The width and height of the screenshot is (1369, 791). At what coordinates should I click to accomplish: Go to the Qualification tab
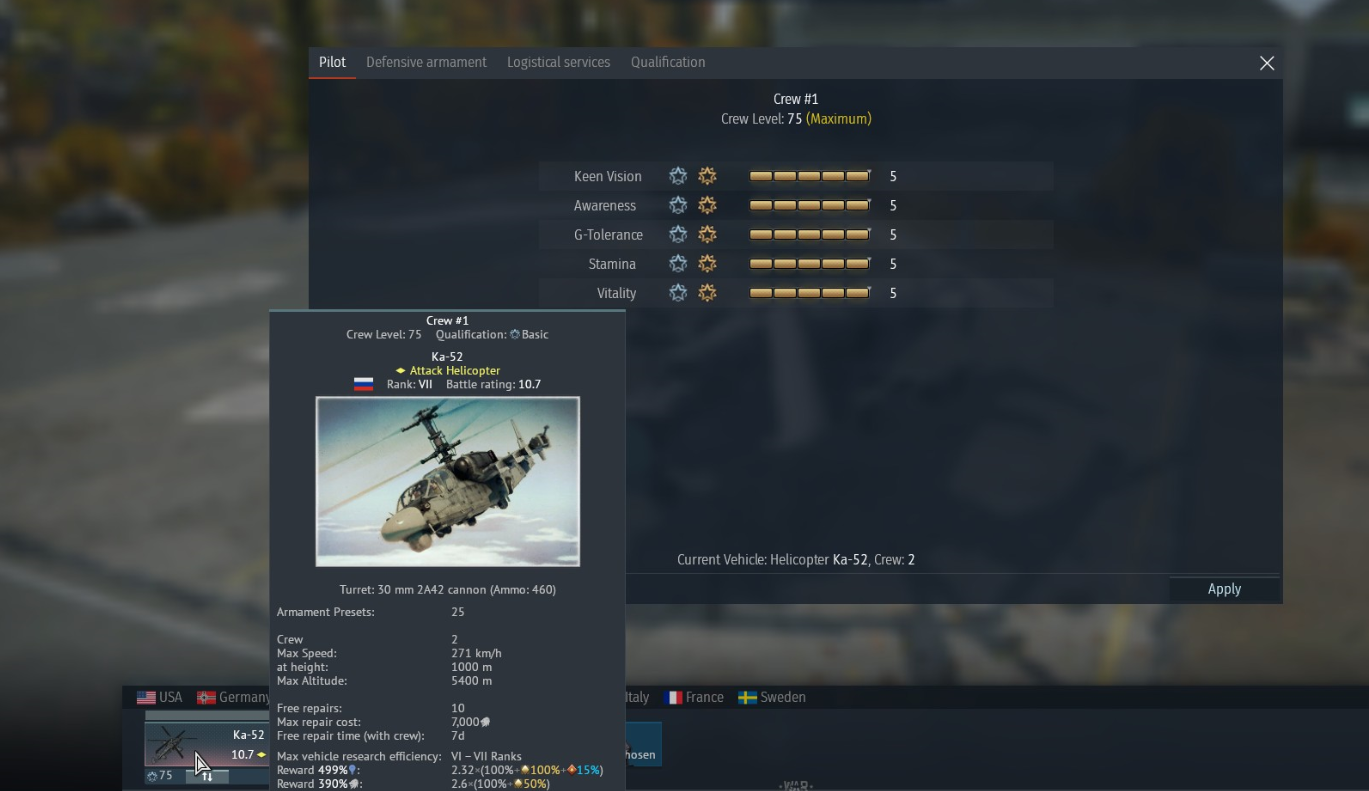tap(668, 62)
